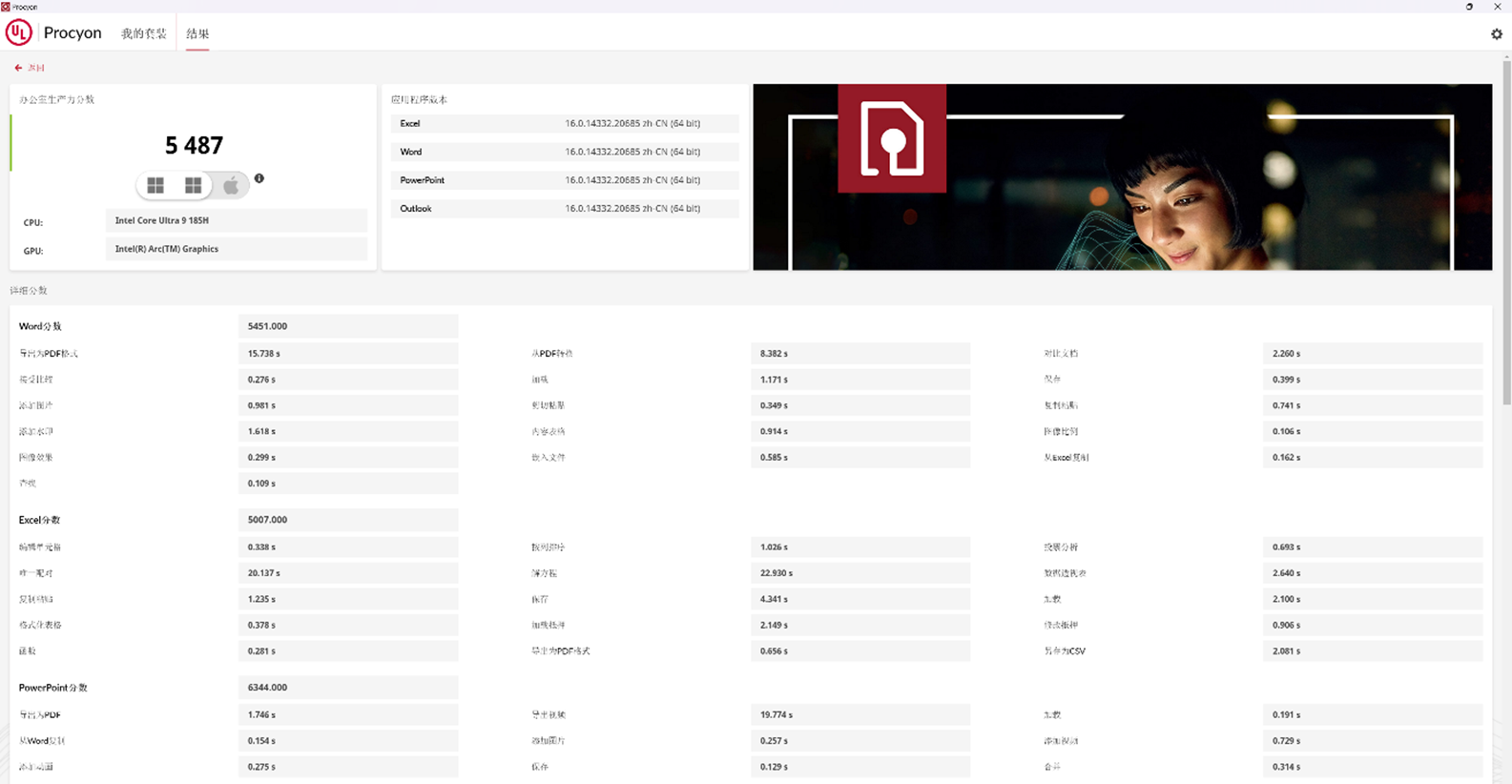The image size is (1512, 784).
Task: Click the Word分数 heading
Action: point(40,326)
